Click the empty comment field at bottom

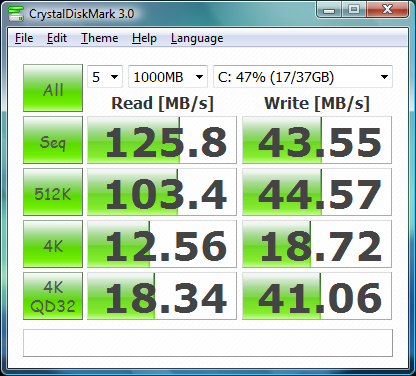click(x=208, y=343)
